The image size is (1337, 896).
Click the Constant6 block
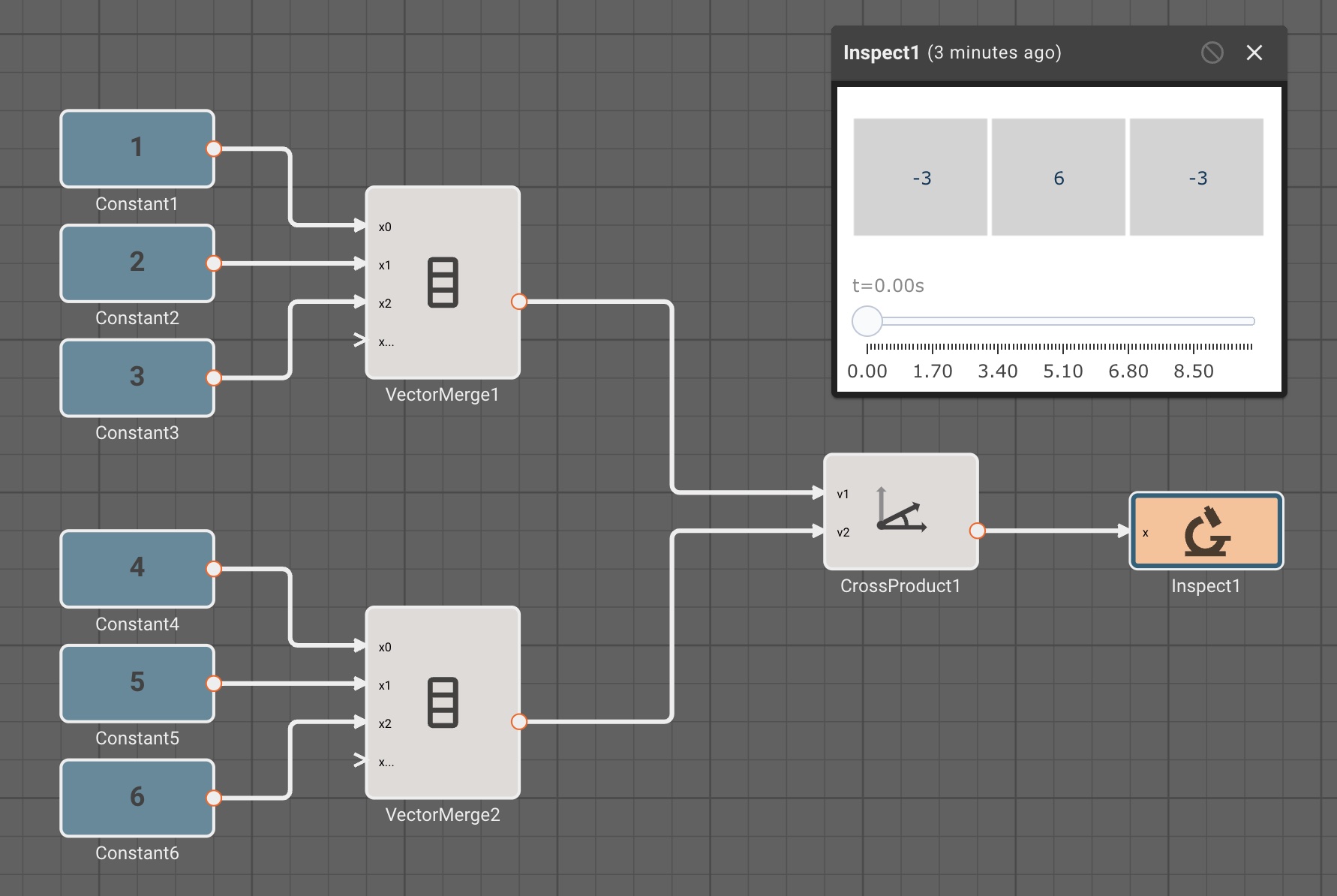137,798
